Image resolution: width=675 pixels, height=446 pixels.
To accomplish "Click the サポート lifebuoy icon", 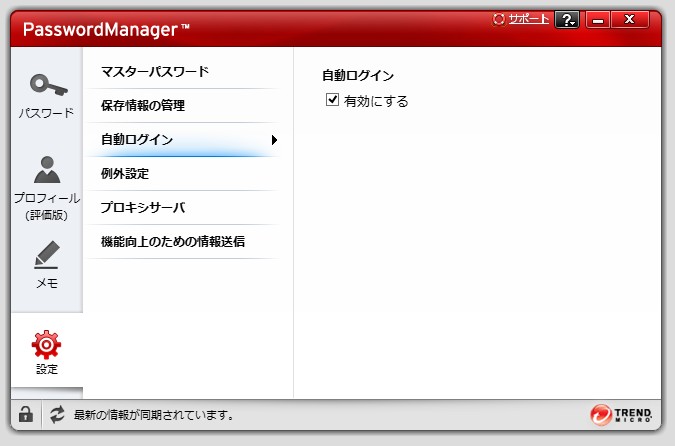I will (x=499, y=19).
